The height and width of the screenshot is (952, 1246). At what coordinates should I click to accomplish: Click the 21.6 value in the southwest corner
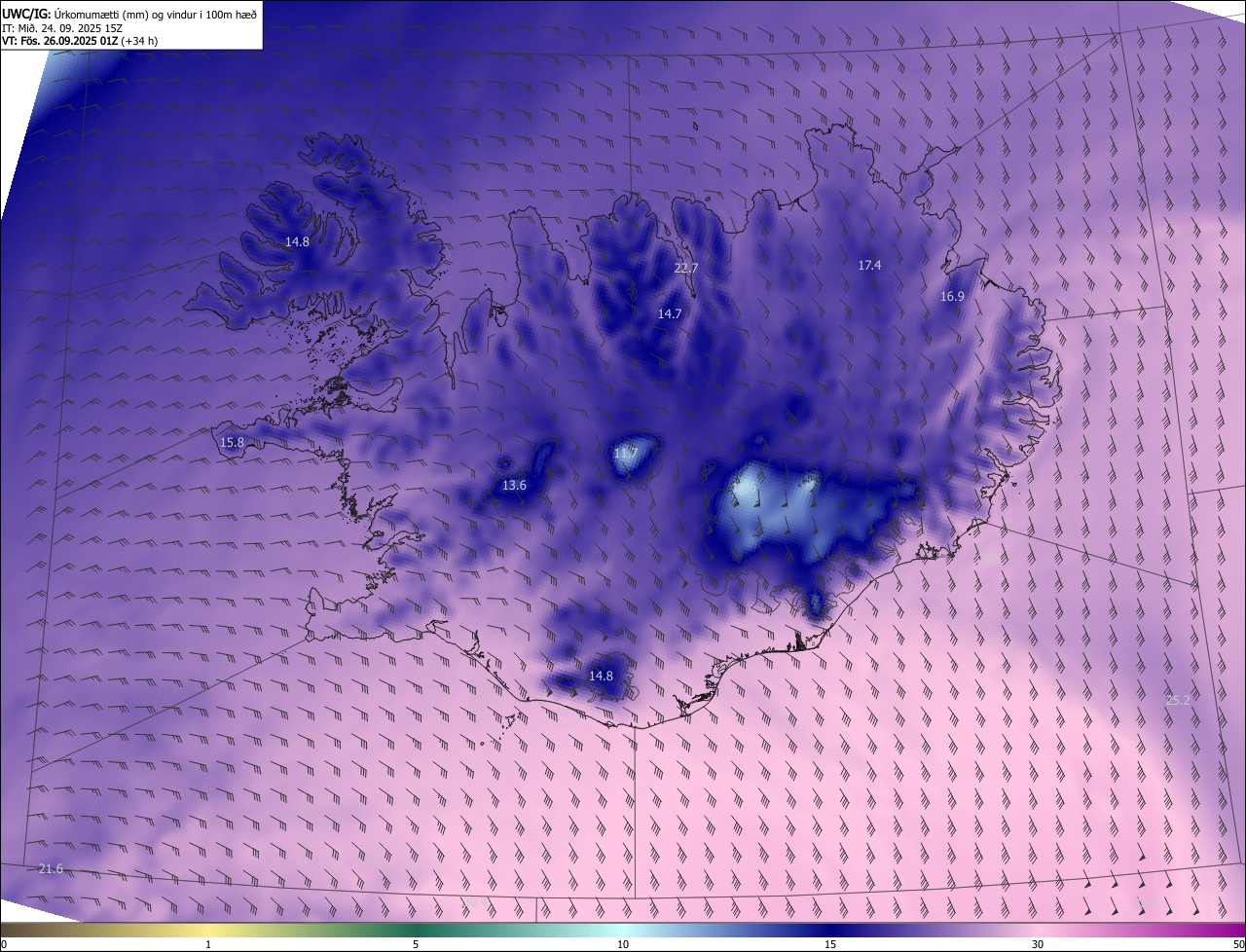[51, 868]
